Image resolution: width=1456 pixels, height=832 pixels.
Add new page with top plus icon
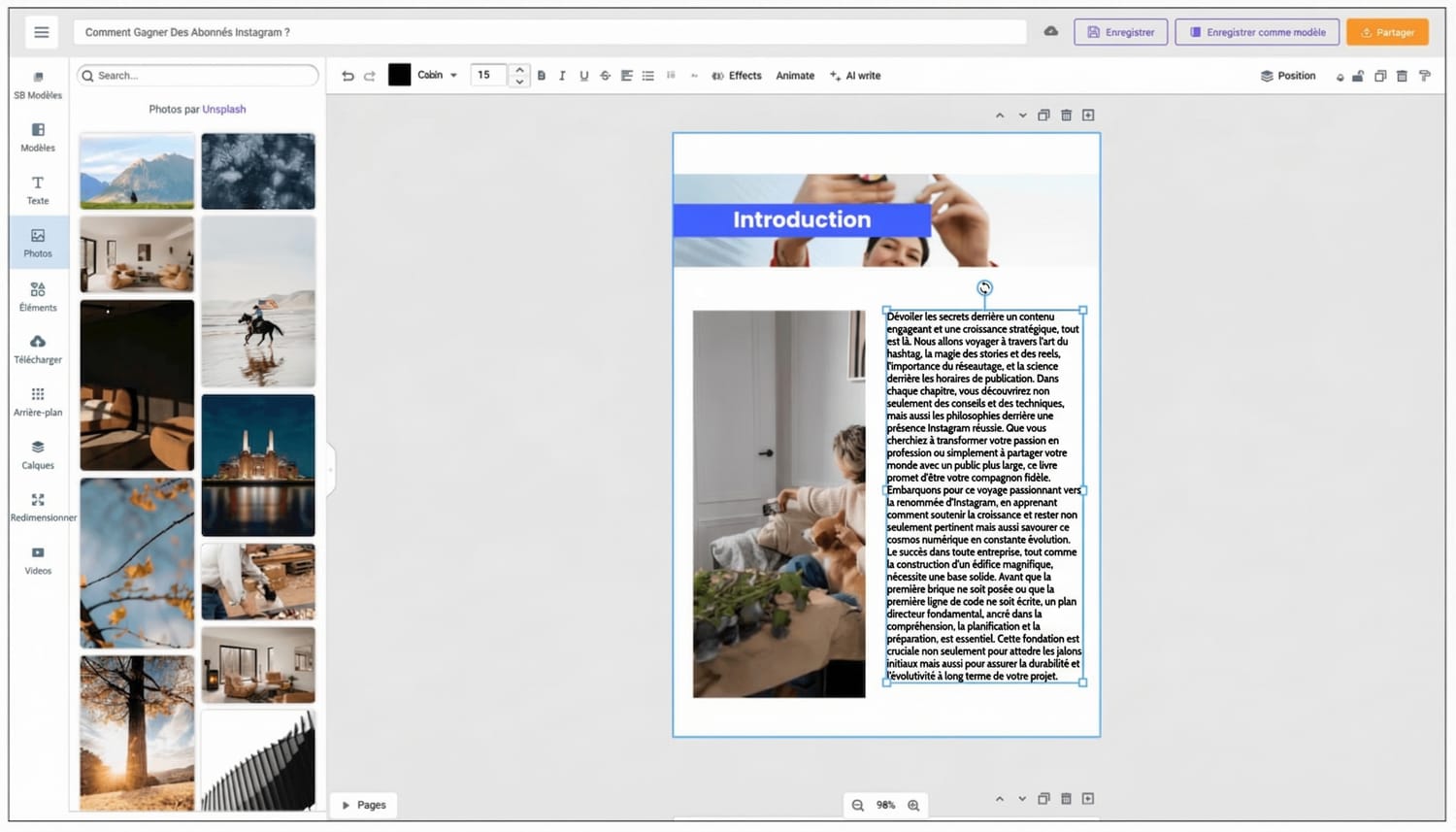1088,116
